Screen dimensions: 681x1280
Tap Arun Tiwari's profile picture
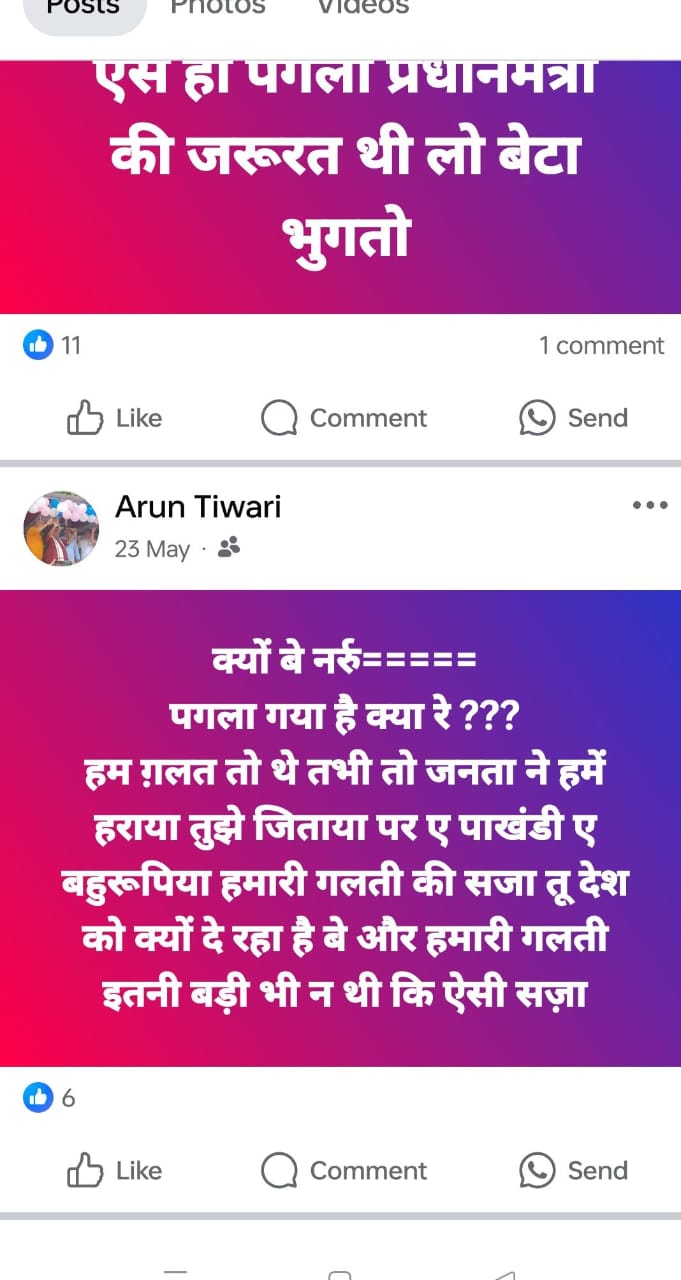coord(61,528)
